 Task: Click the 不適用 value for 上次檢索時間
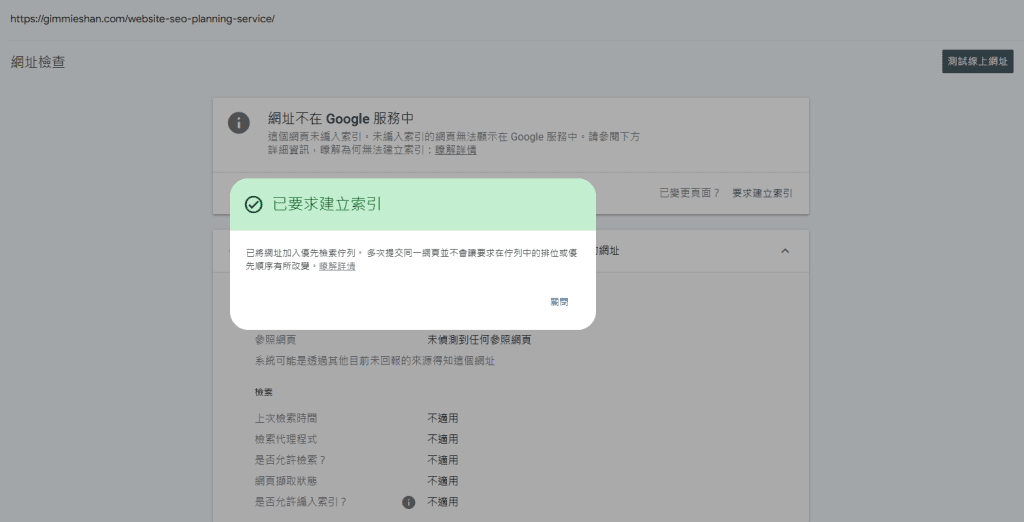click(x=443, y=418)
